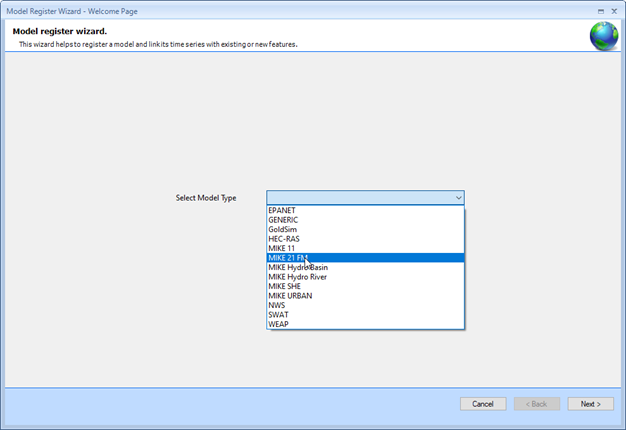Choose MIKE SHE model type
Screen dimensions: 626x430
pyautogui.click(x=365, y=286)
